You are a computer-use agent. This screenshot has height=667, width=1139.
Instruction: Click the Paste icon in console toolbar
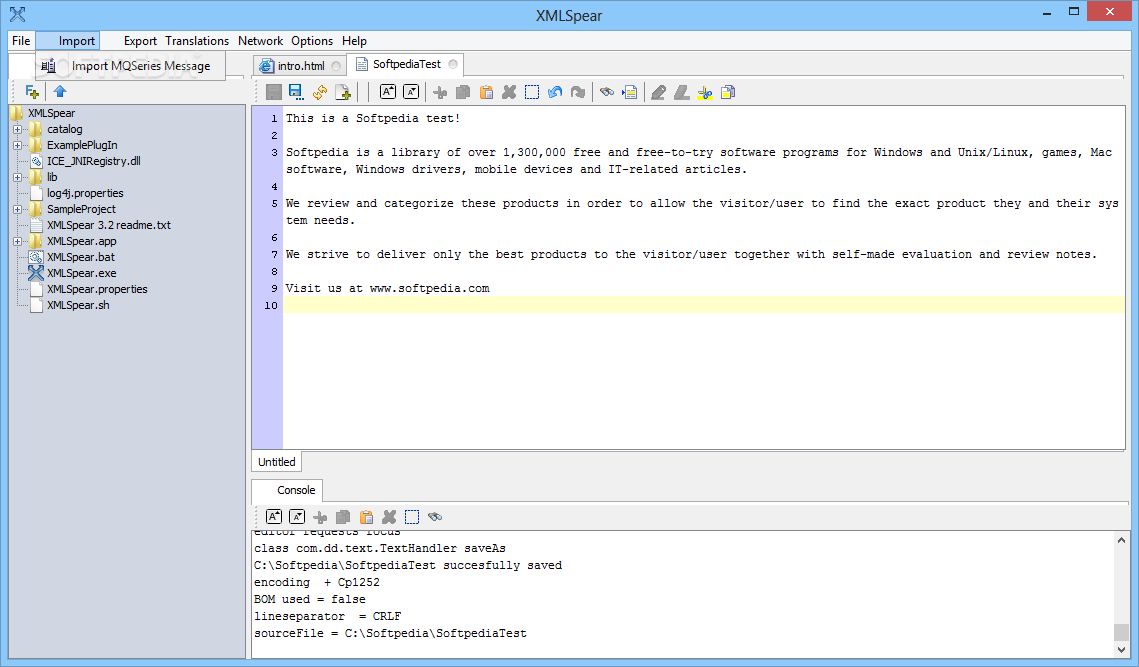coord(366,517)
